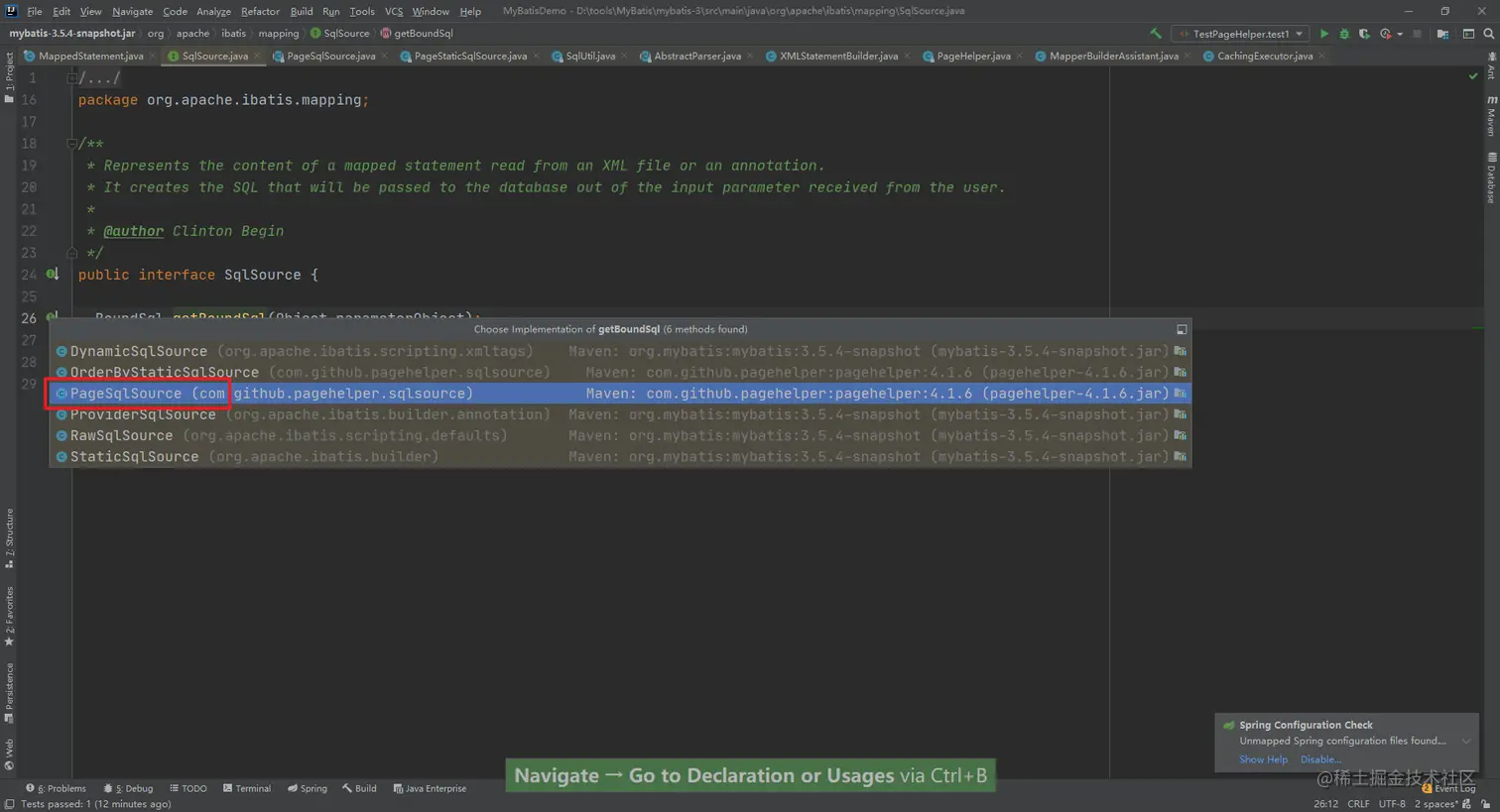
Task: Click the Run Anything window icon
Action: point(1468,34)
